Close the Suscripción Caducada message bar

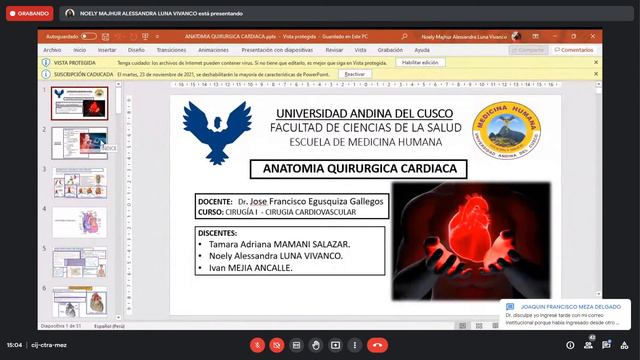pyautogui.click(x=596, y=74)
